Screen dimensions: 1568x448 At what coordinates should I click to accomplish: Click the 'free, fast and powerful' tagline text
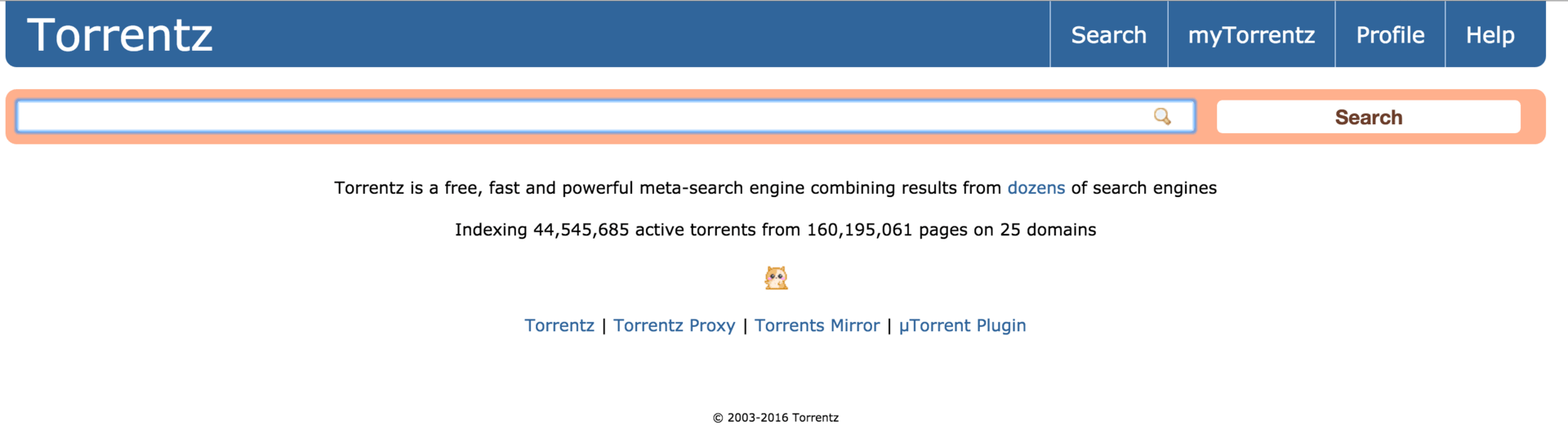pyautogui.click(x=538, y=188)
